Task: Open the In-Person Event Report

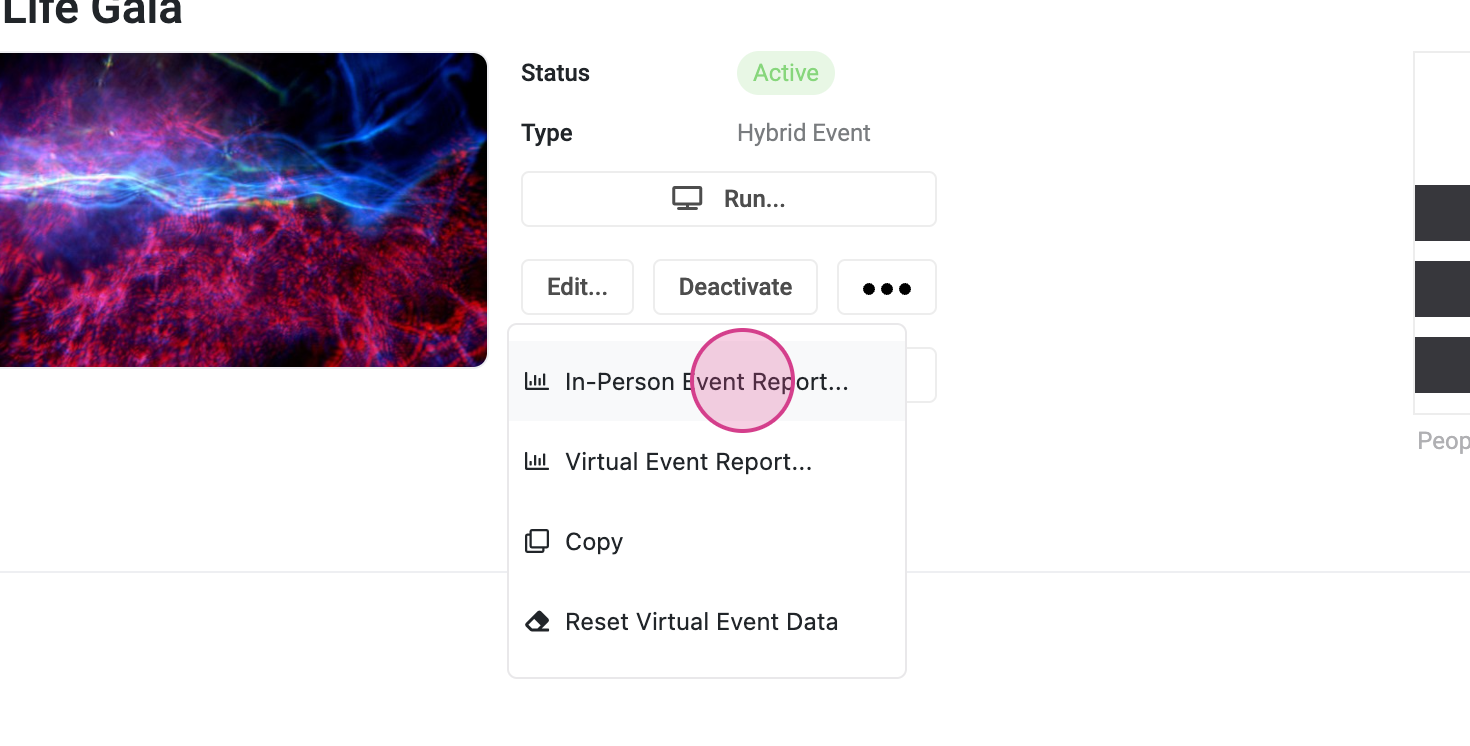Action: [706, 382]
